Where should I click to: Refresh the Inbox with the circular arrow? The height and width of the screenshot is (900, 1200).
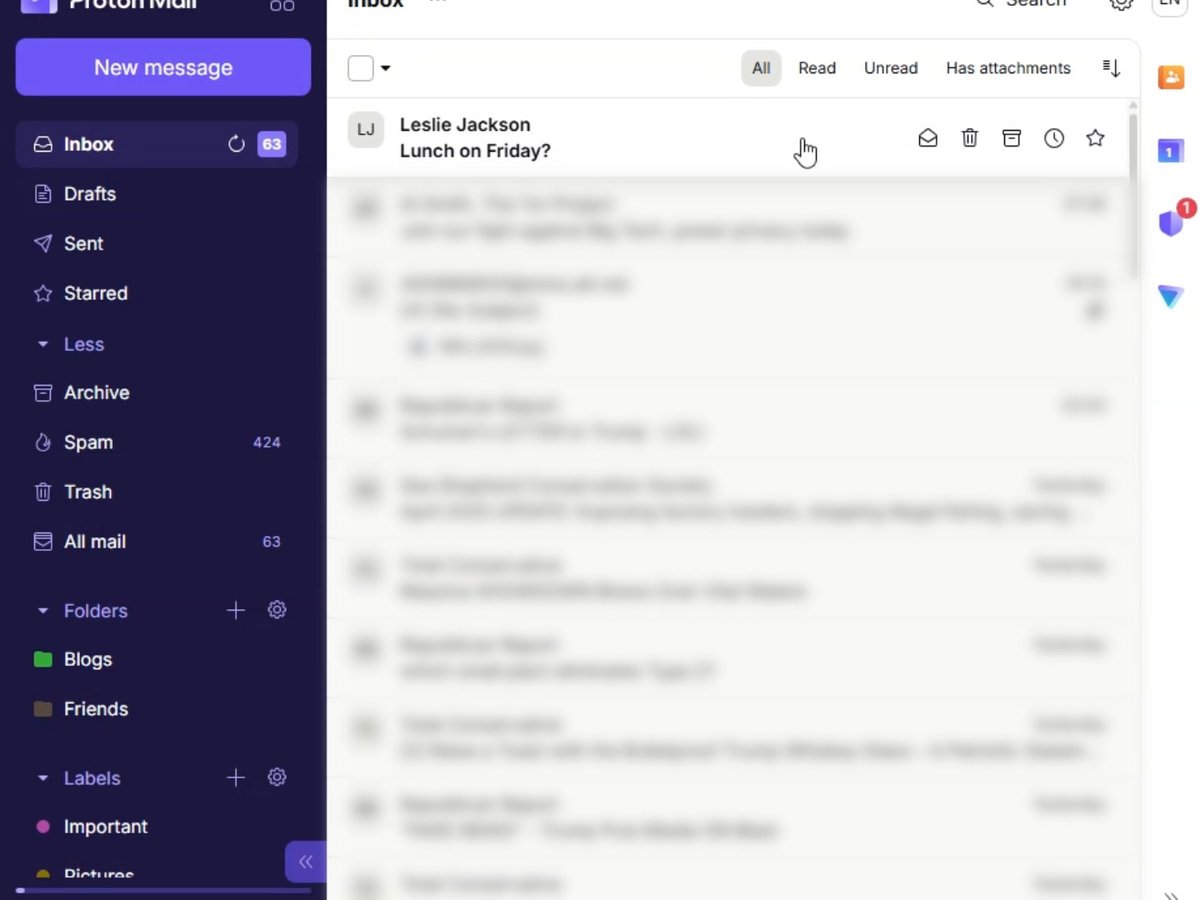(236, 144)
